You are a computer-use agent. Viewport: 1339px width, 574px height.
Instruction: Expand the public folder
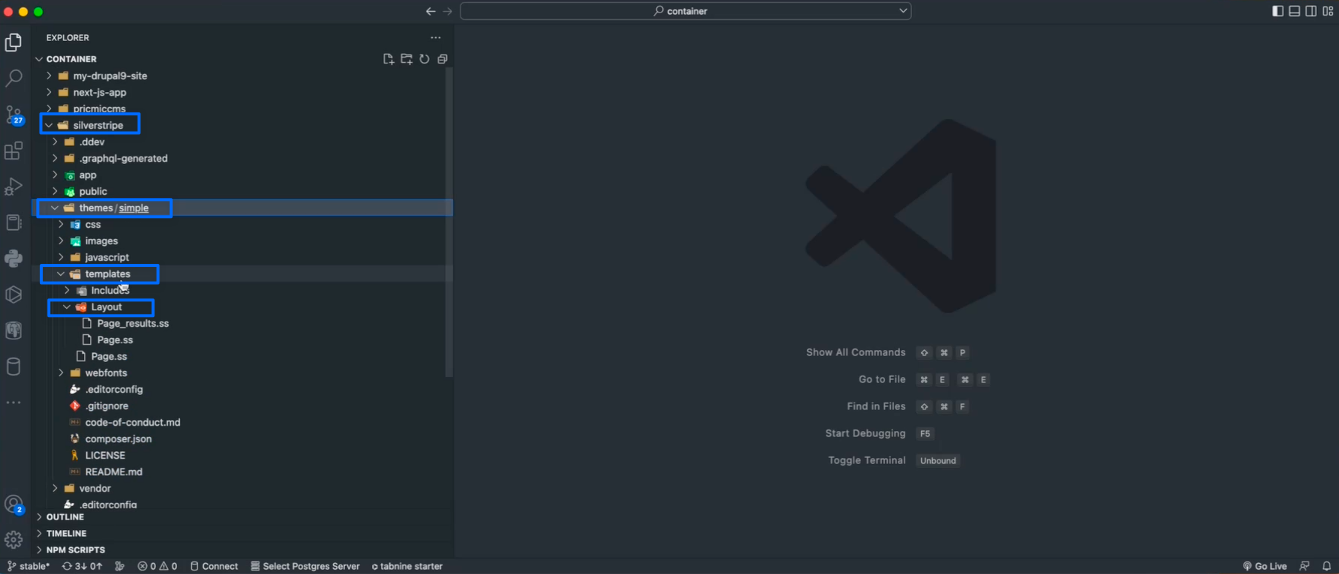[55, 191]
